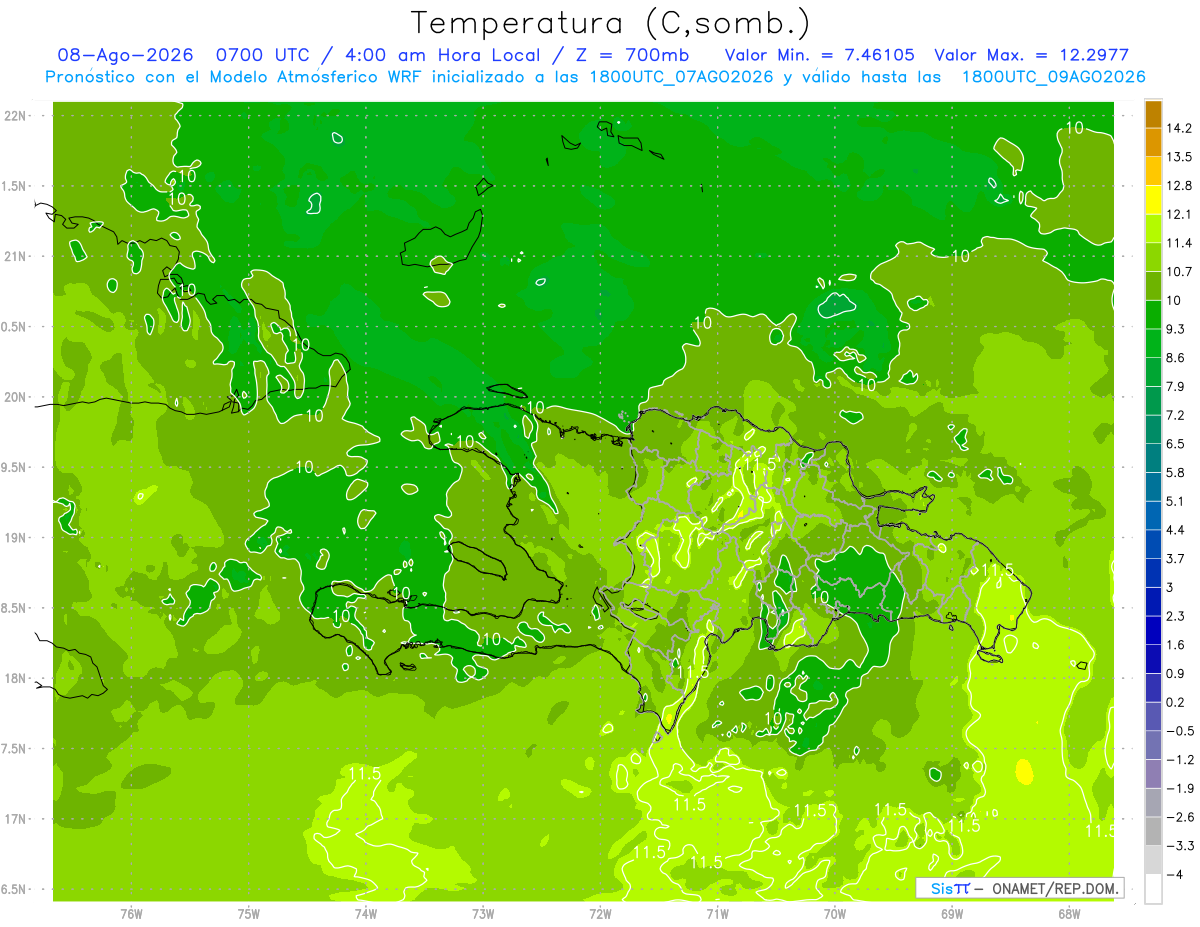Click the "68W" longitude axis label
Viewport: 1200px width, 927px height.
(x=1069, y=913)
